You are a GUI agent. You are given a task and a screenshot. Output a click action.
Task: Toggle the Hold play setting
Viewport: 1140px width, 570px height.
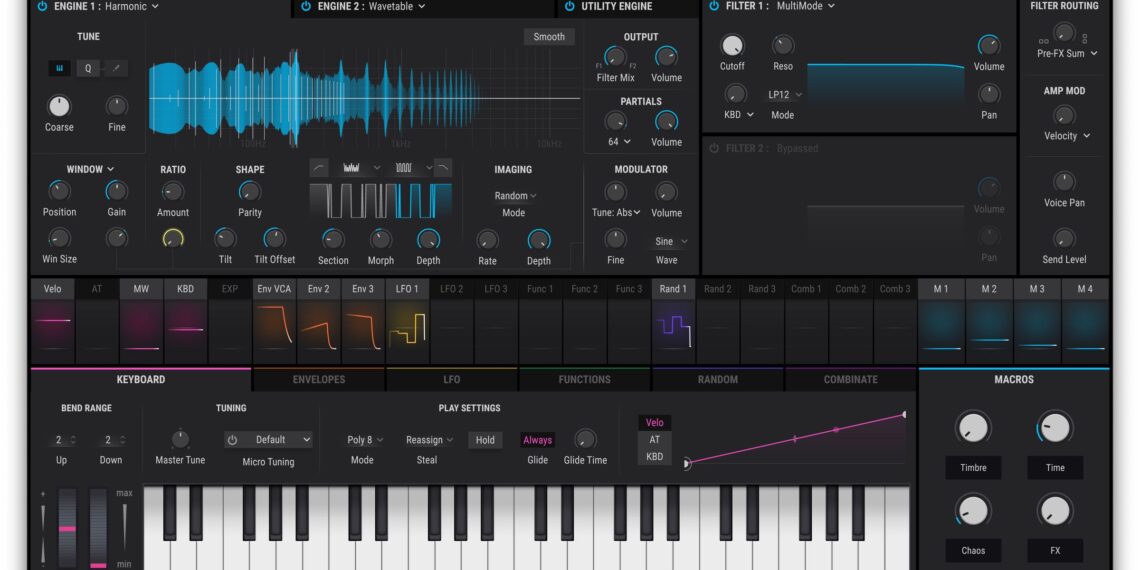[485, 440]
